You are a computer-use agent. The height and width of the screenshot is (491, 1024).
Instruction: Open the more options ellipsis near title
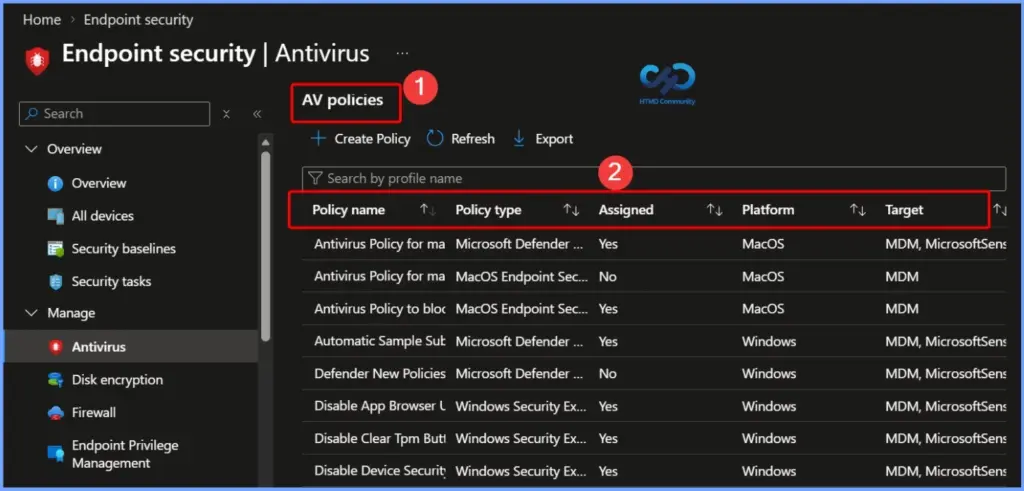coord(402,53)
